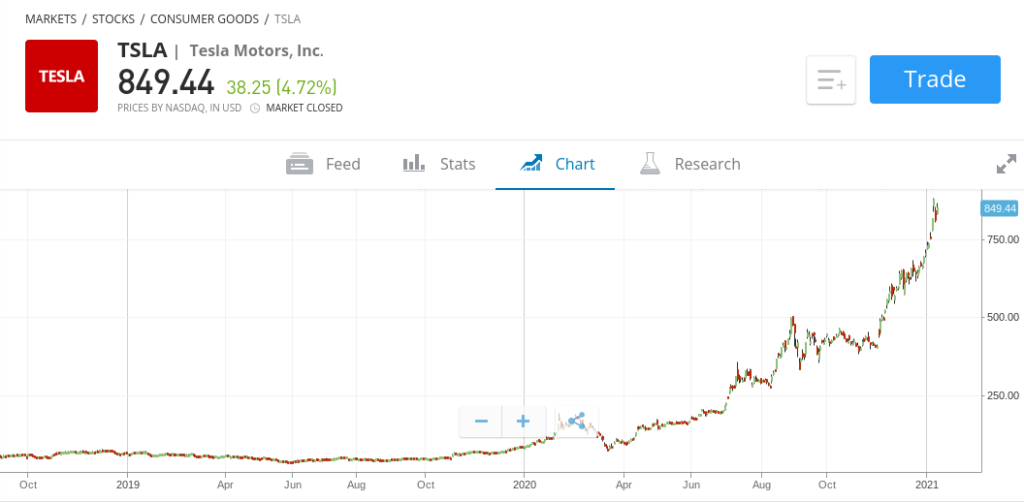
Task: Go to MARKETS breadcrumb link
Action: tap(50, 19)
